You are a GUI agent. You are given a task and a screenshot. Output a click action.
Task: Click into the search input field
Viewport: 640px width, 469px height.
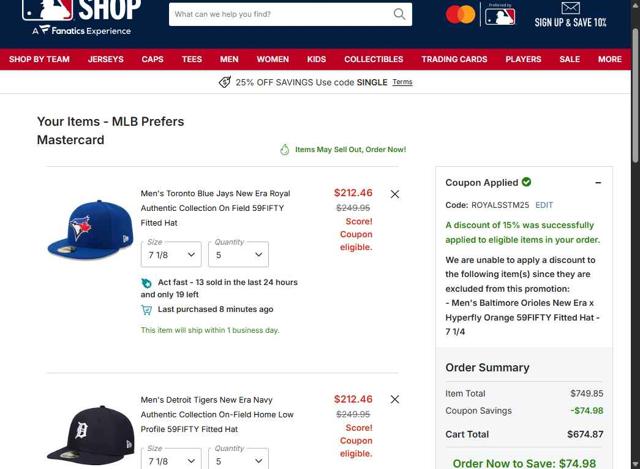pyautogui.click(x=282, y=14)
